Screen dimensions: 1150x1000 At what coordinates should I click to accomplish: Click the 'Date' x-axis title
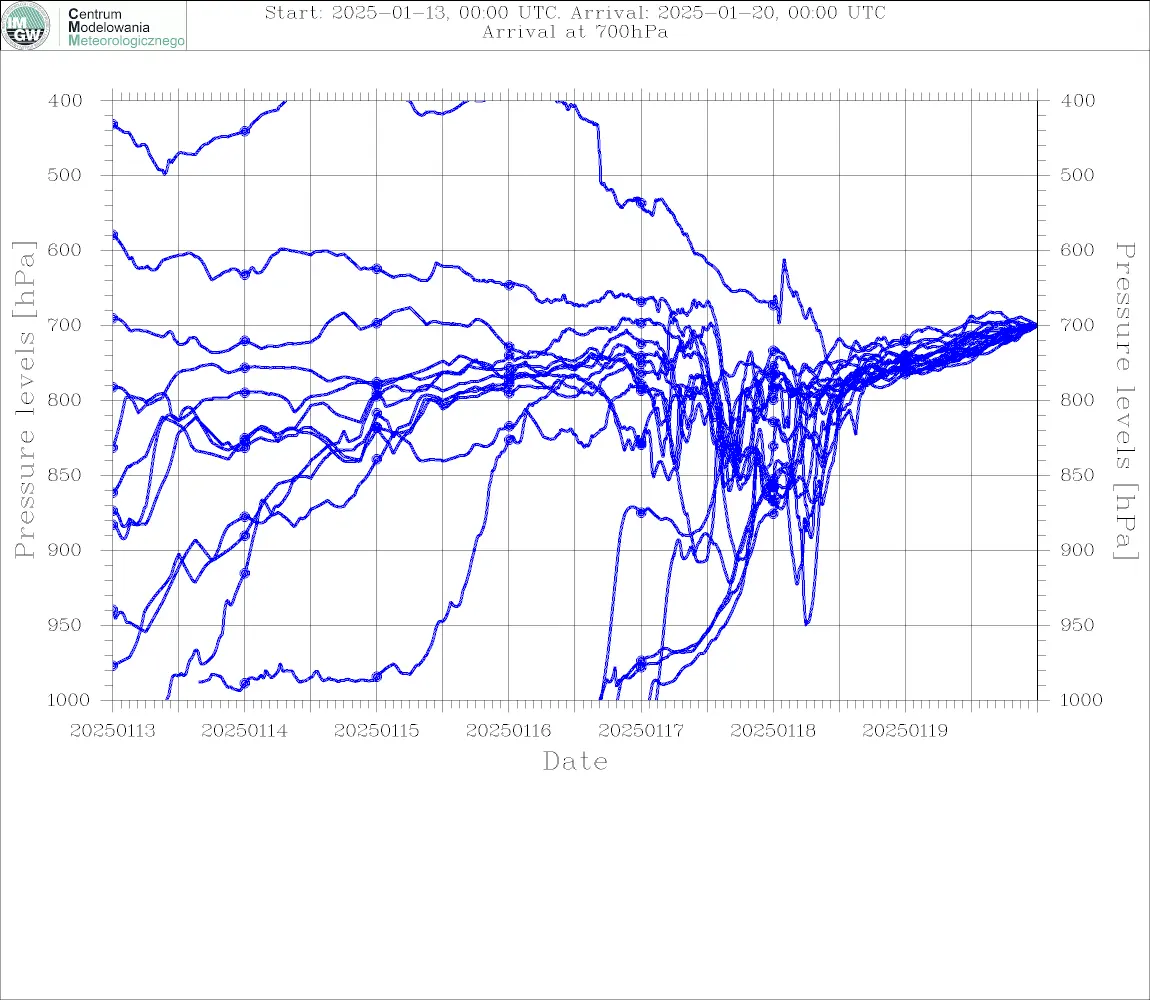(575, 762)
